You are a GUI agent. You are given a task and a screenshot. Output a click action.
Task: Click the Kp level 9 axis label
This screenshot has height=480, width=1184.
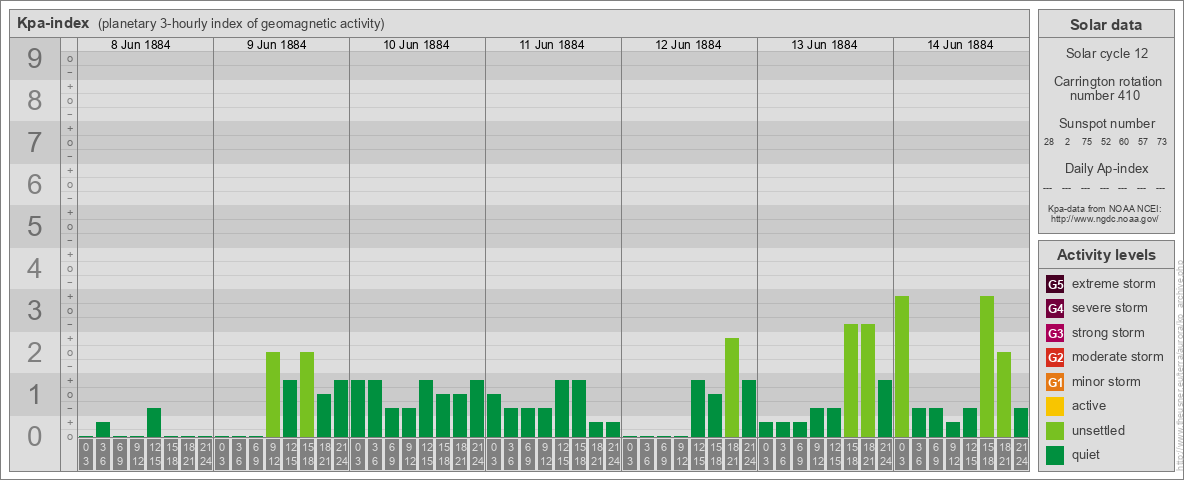35,59
